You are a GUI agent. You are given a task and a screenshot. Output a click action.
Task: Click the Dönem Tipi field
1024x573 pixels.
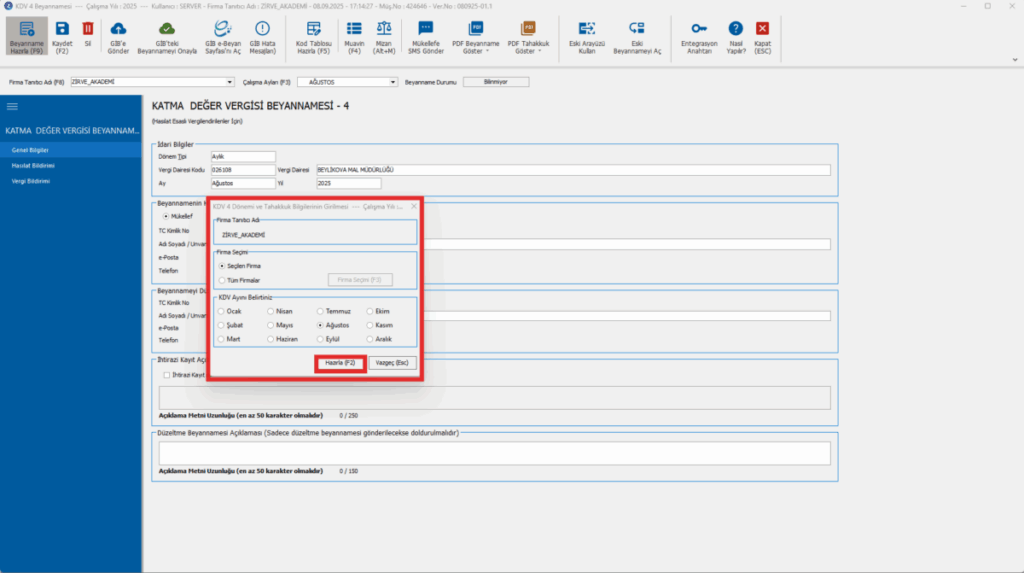tap(243, 157)
